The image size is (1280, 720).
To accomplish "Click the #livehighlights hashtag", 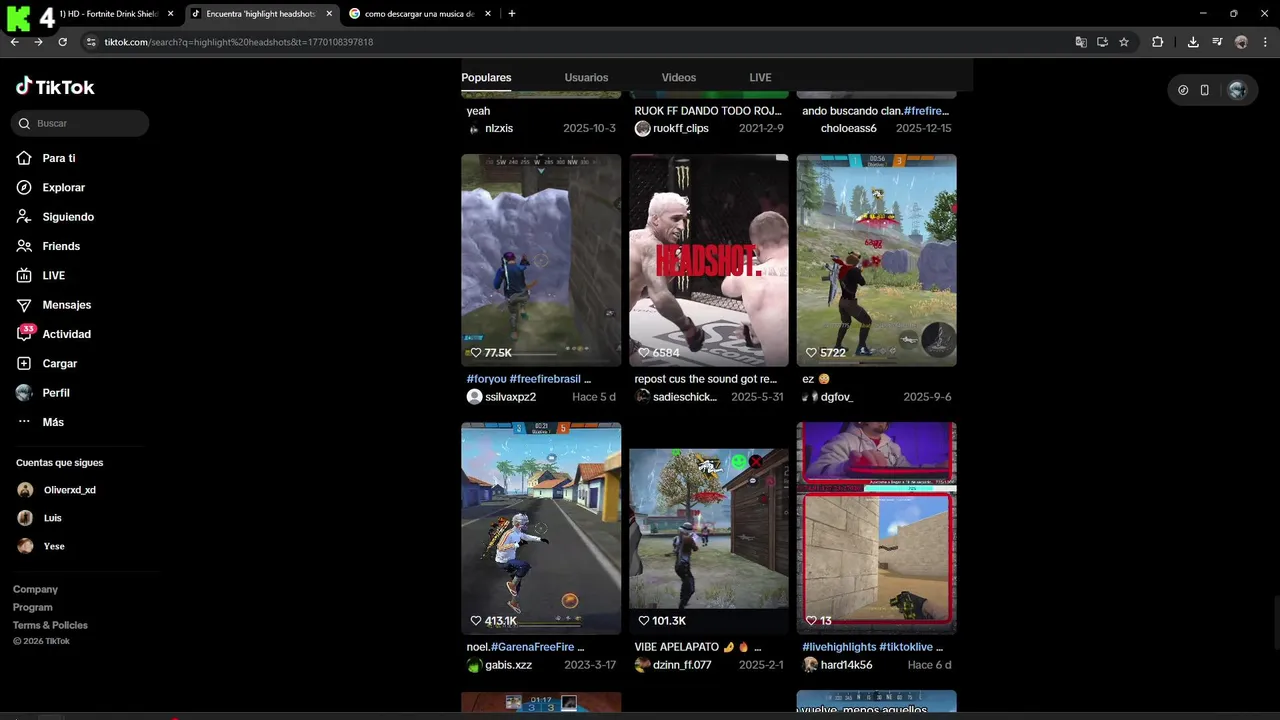I will point(839,647).
